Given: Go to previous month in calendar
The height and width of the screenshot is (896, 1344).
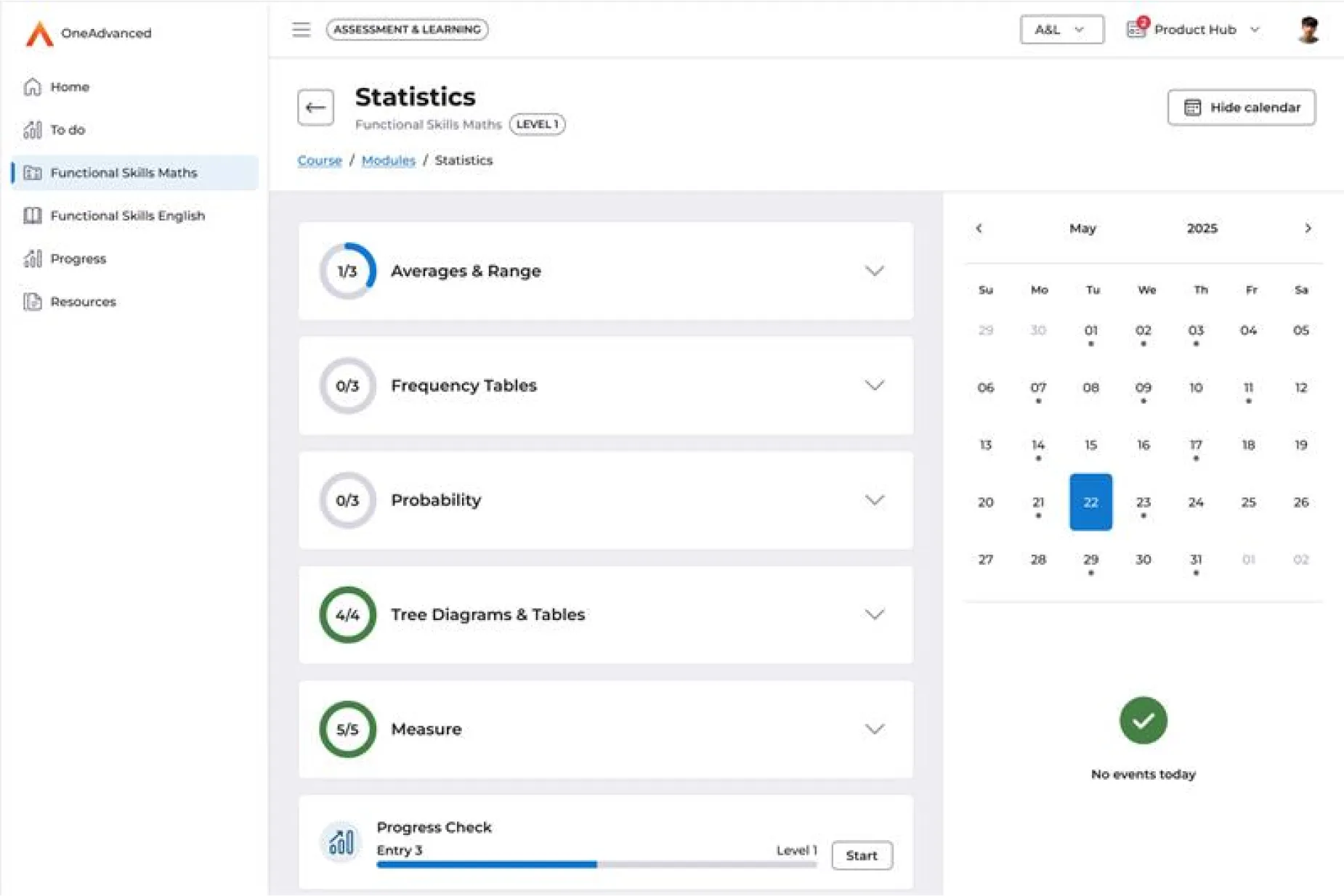Looking at the screenshot, I should [979, 228].
